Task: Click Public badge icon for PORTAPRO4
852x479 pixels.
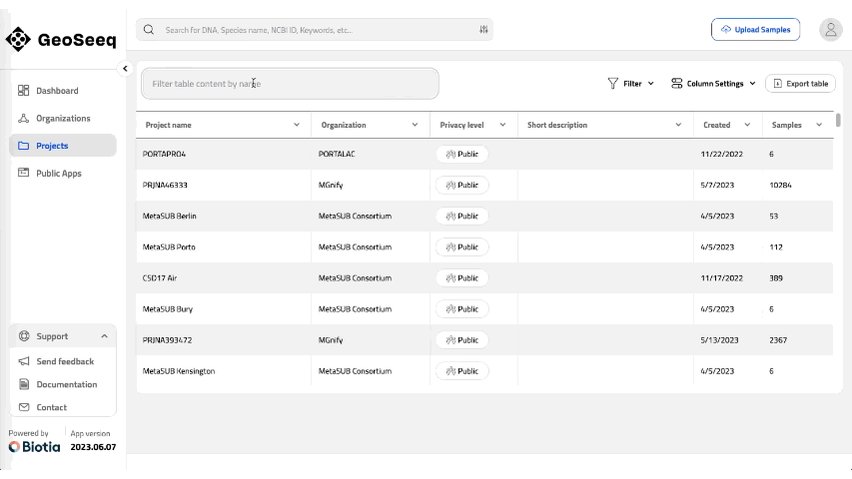Action: coord(450,154)
